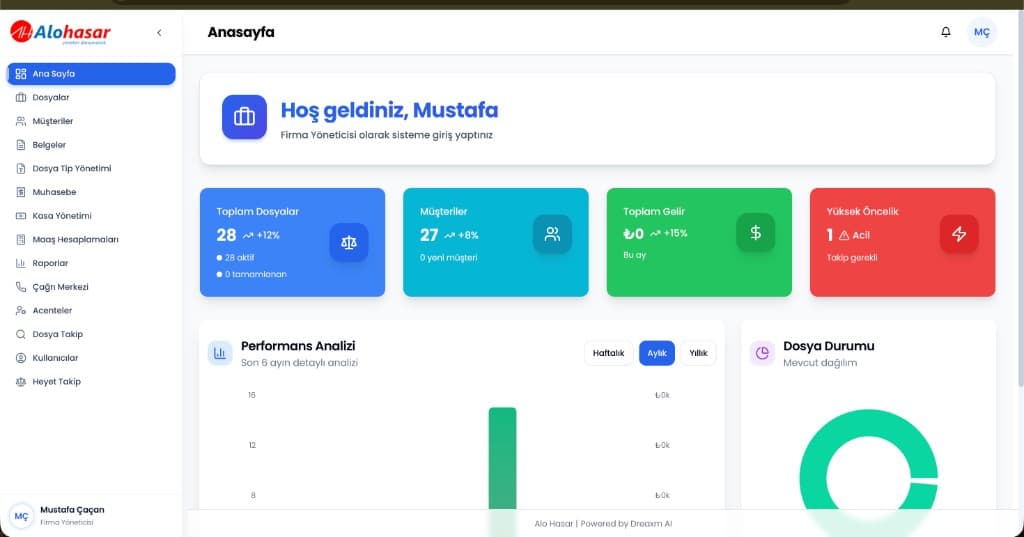Select the Ana Sayfa dashboard grid icon

(x=21, y=74)
